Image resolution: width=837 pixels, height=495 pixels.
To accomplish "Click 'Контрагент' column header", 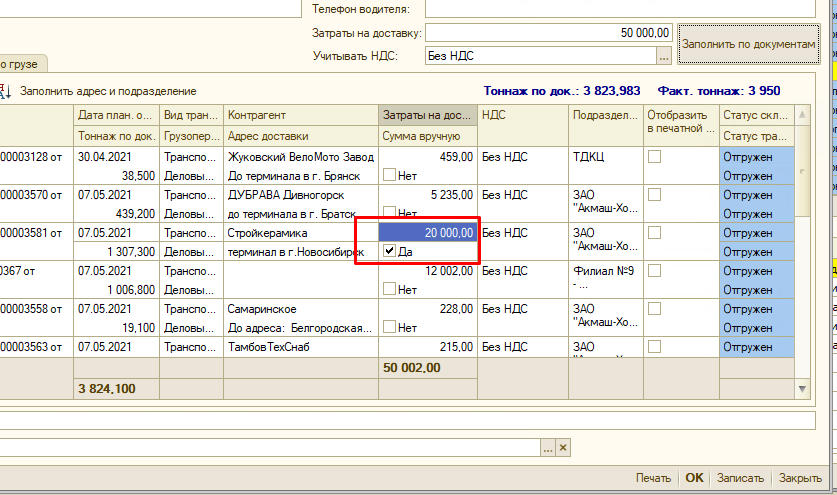I will click(x=301, y=115).
